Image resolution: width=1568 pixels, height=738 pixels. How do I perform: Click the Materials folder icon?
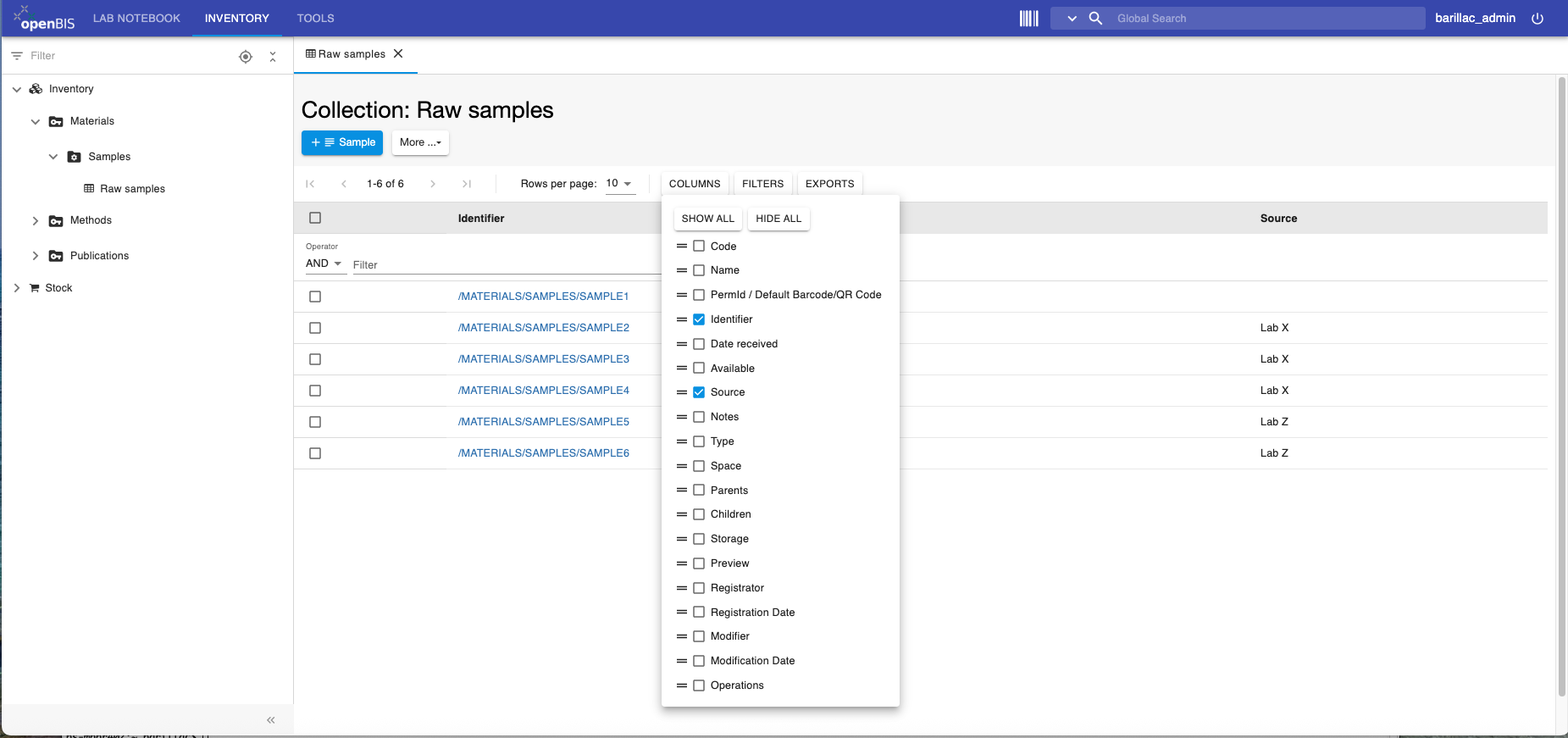click(56, 122)
